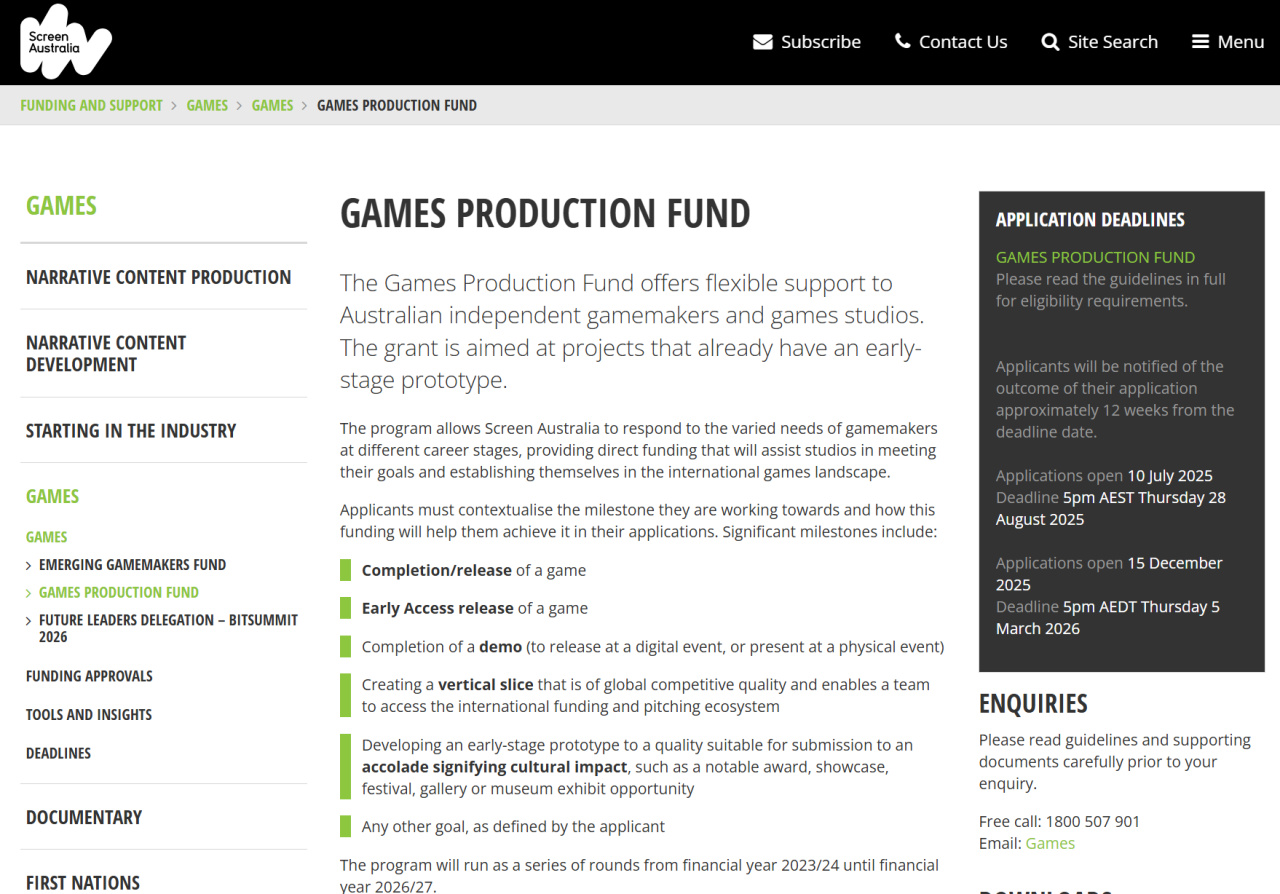The height and width of the screenshot is (894, 1280).
Task: Click the breadcrumb current page Games Production Fund
Action: point(397,105)
